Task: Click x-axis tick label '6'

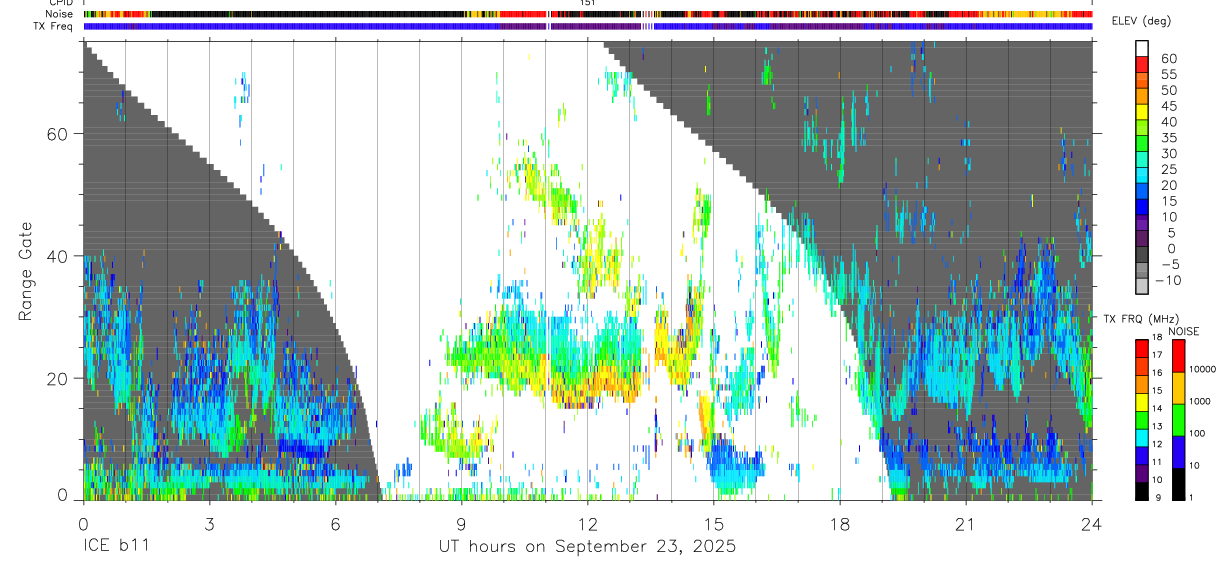Action: point(335,525)
